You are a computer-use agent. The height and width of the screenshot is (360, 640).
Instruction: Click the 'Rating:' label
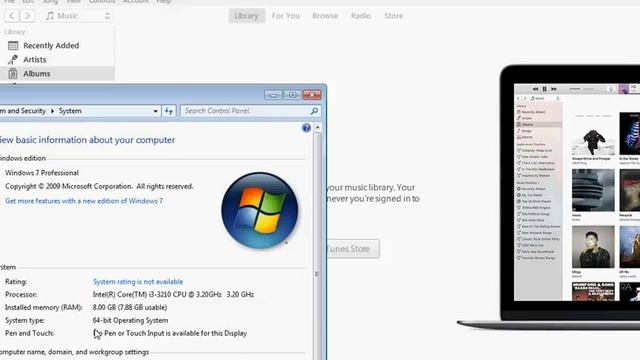coord(16,282)
